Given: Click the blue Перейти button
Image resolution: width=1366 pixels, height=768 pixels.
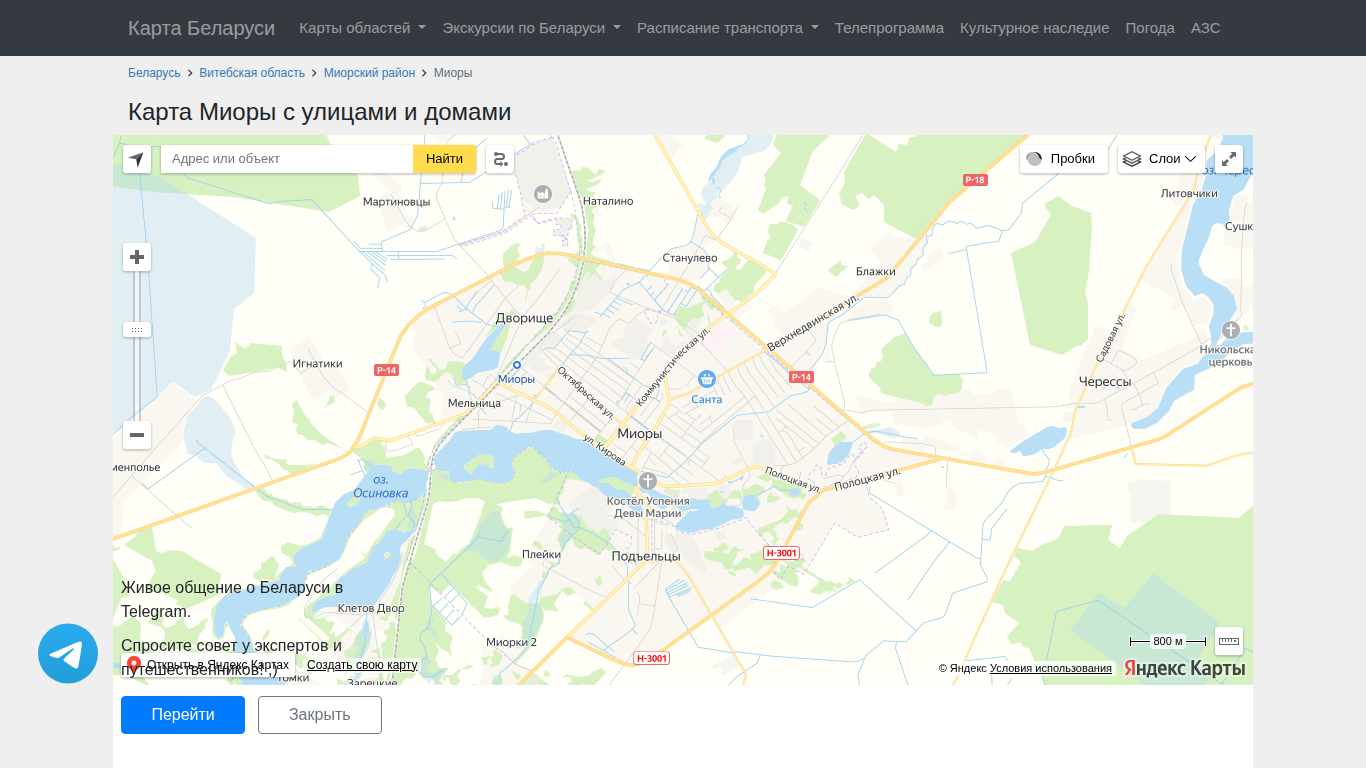Looking at the screenshot, I should 183,715.
